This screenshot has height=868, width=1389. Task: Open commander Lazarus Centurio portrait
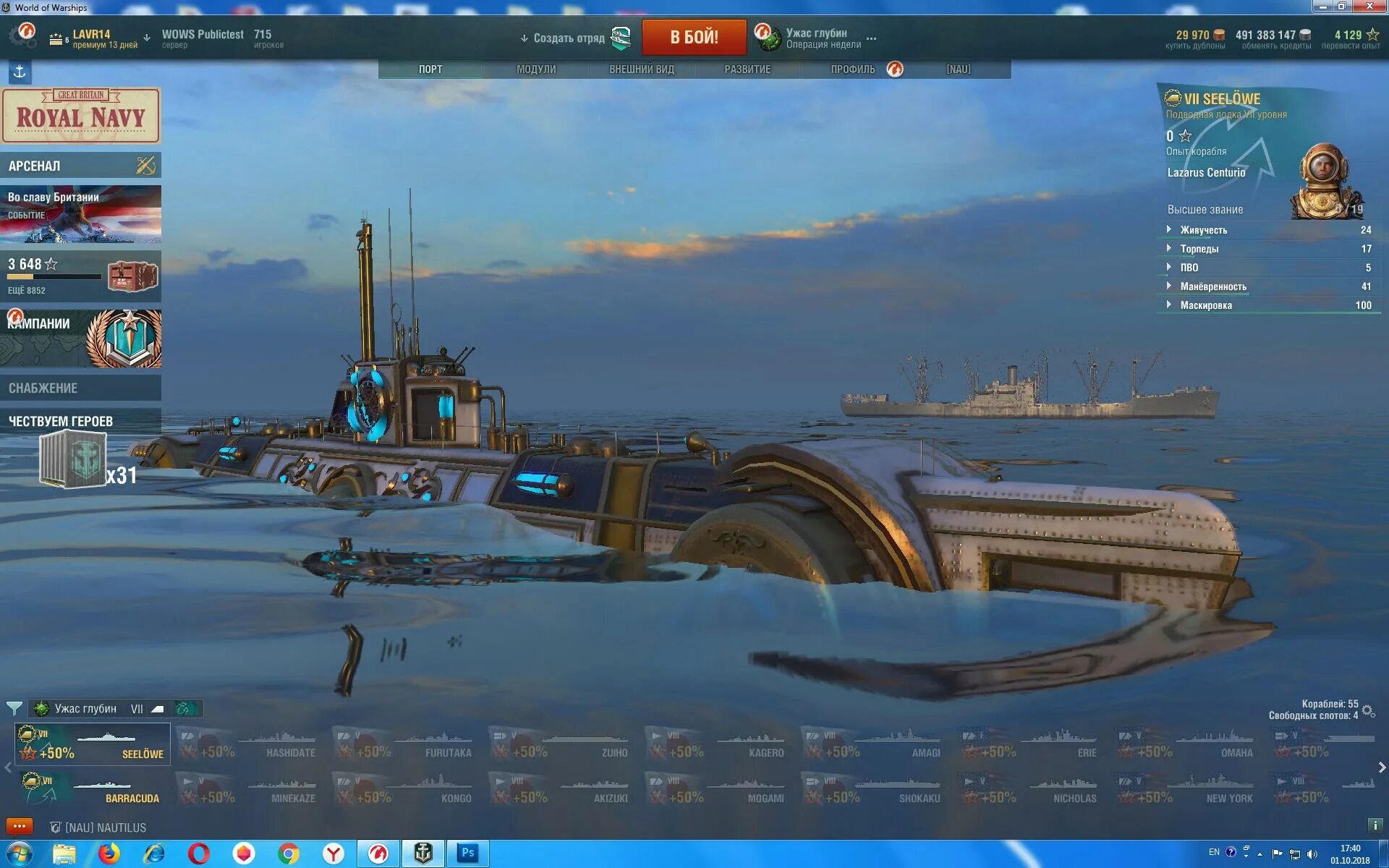click(1325, 181)
